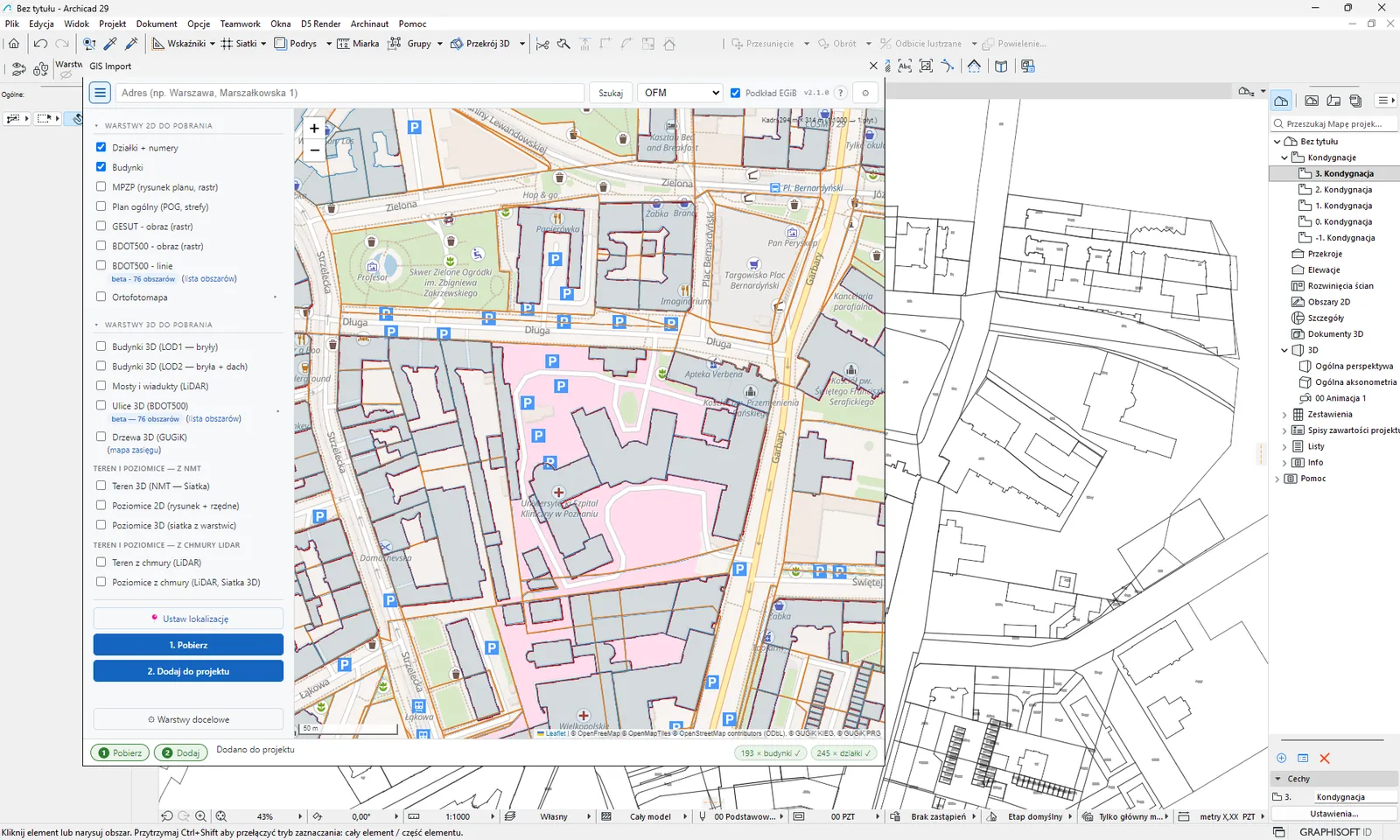Click the address search input field
This screenshot has height=840, width=1400.
(x=350, y=93)
